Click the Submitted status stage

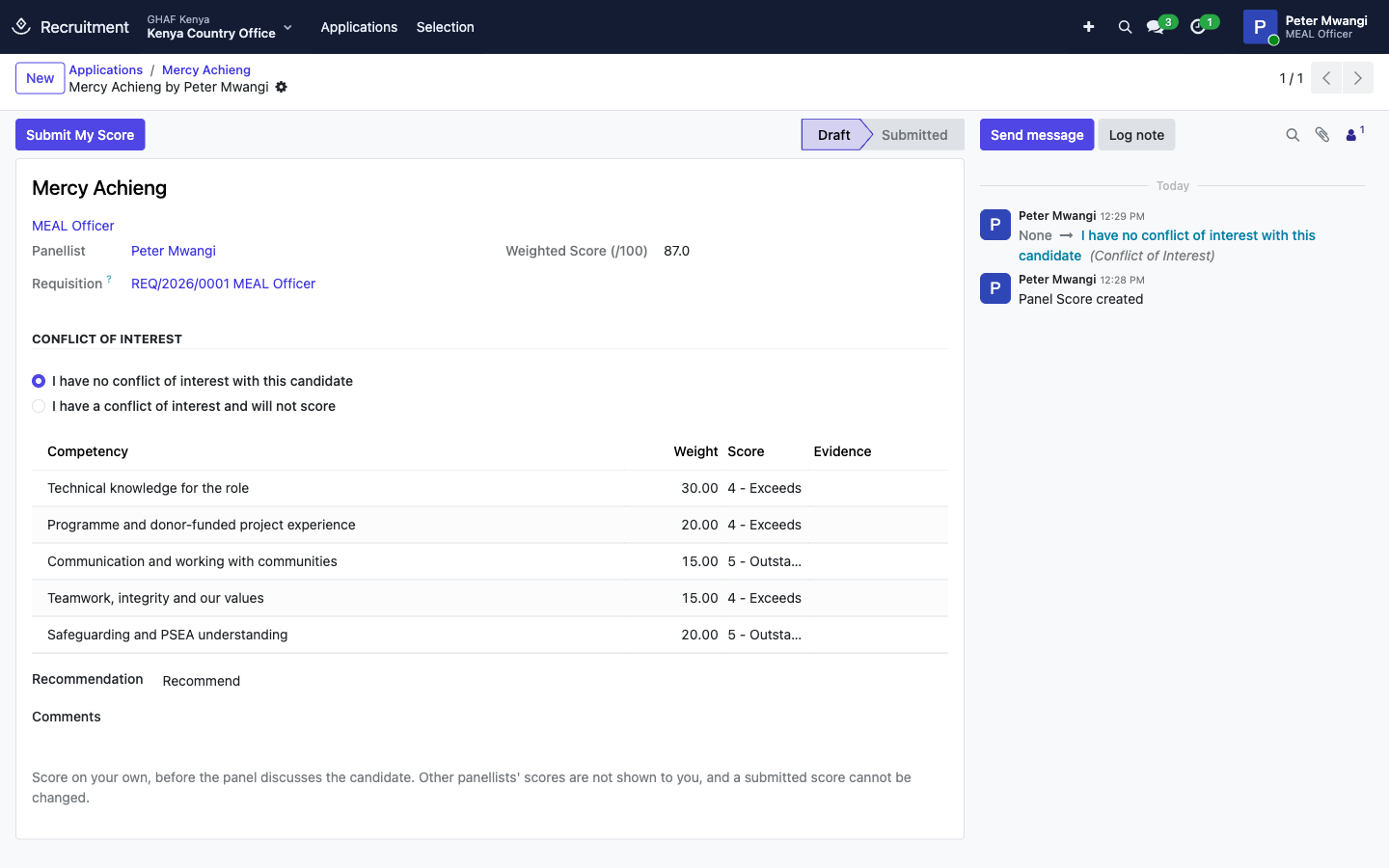coord(914,135)
